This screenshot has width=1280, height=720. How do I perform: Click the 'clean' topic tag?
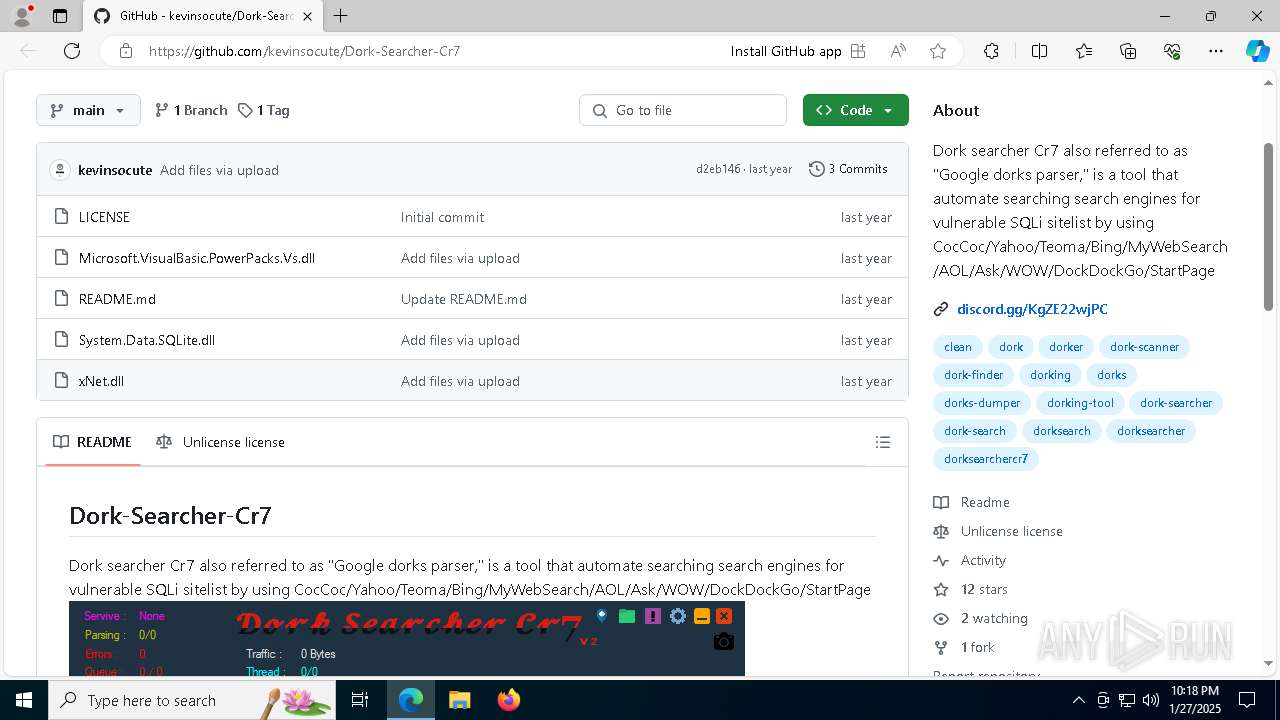click(958, 347)
